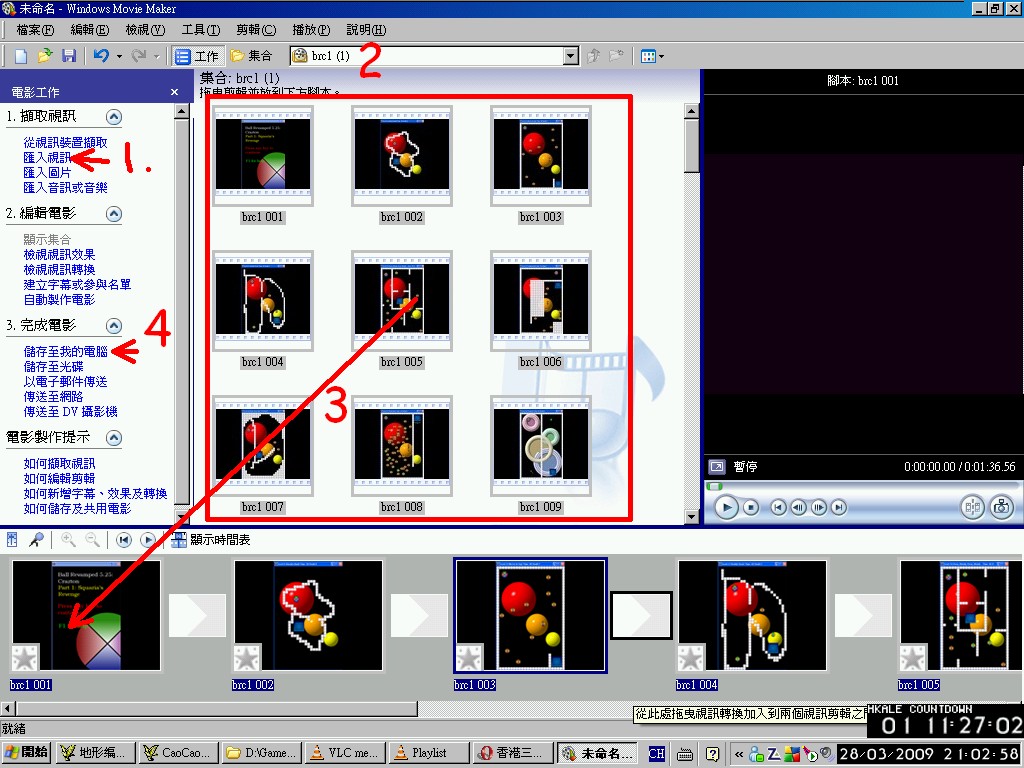Click the Rewind Storyboard icon

(x=124, y=540)
